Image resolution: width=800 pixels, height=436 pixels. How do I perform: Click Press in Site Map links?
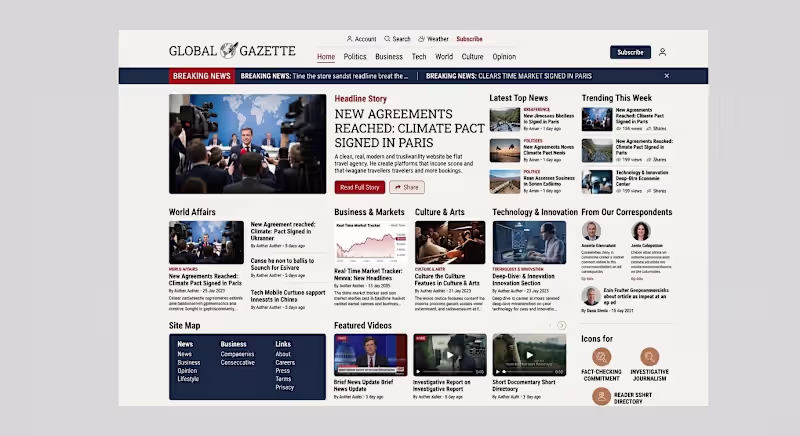click(282, 371)
